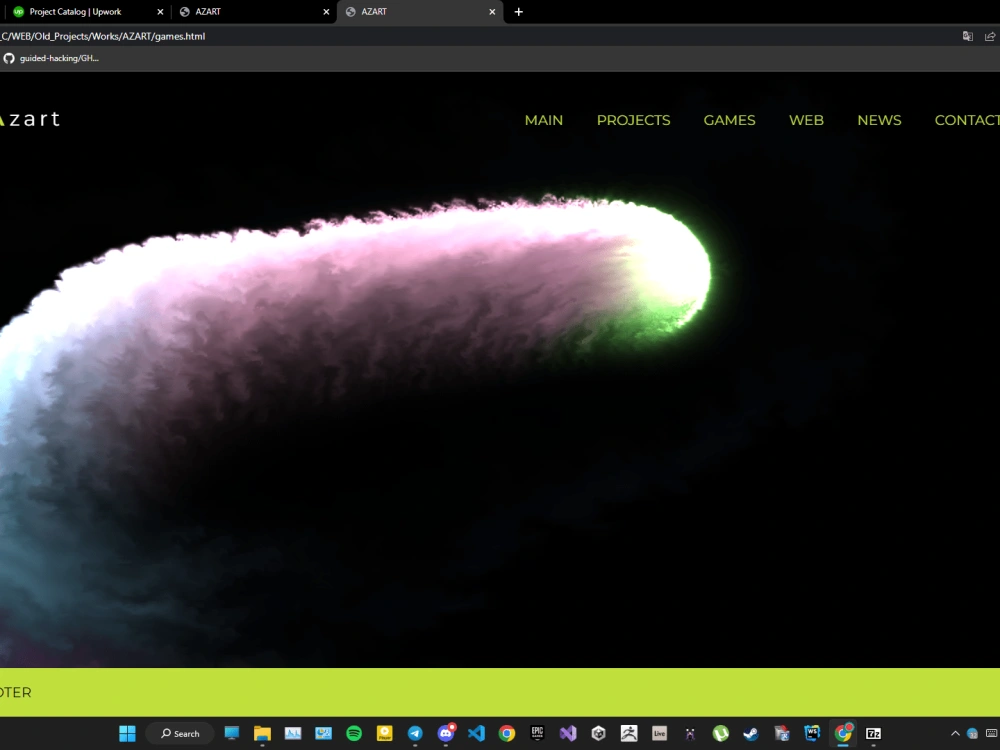Click the taskbar Search box
This screenshot has height=750, width=1000.
180,733
